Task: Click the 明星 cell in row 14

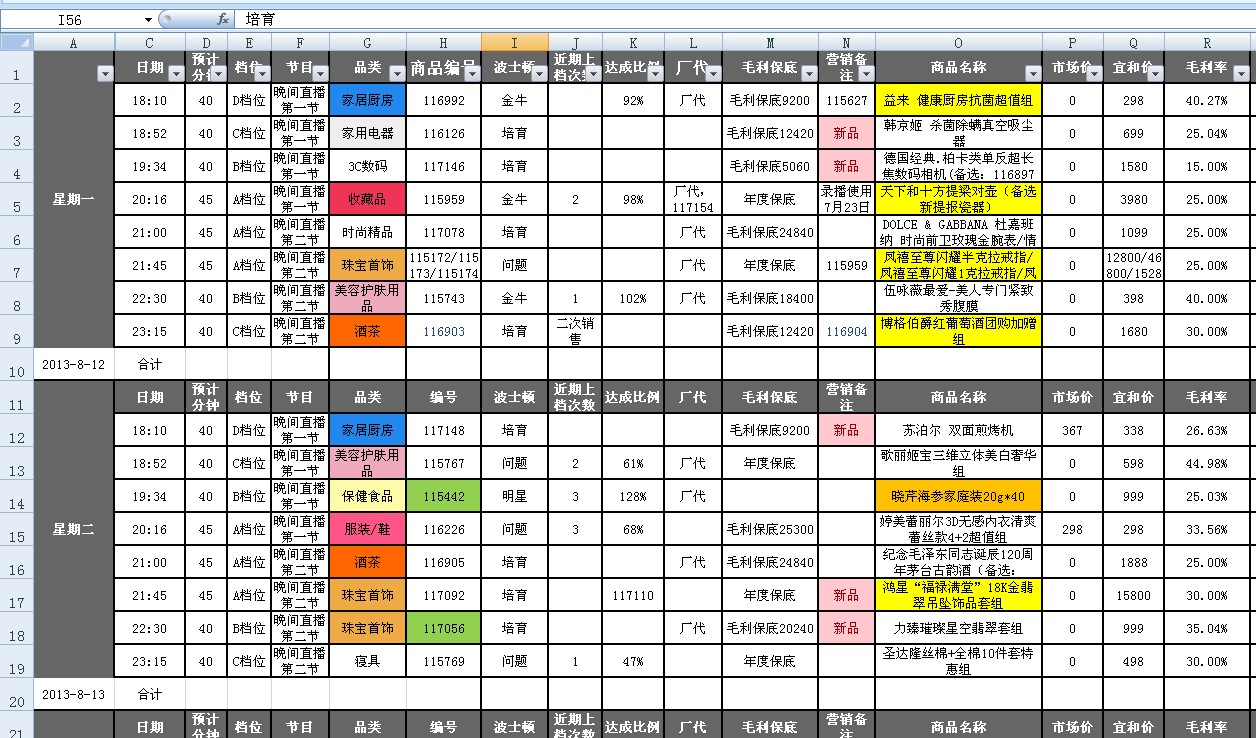Action: coord(514,496)
